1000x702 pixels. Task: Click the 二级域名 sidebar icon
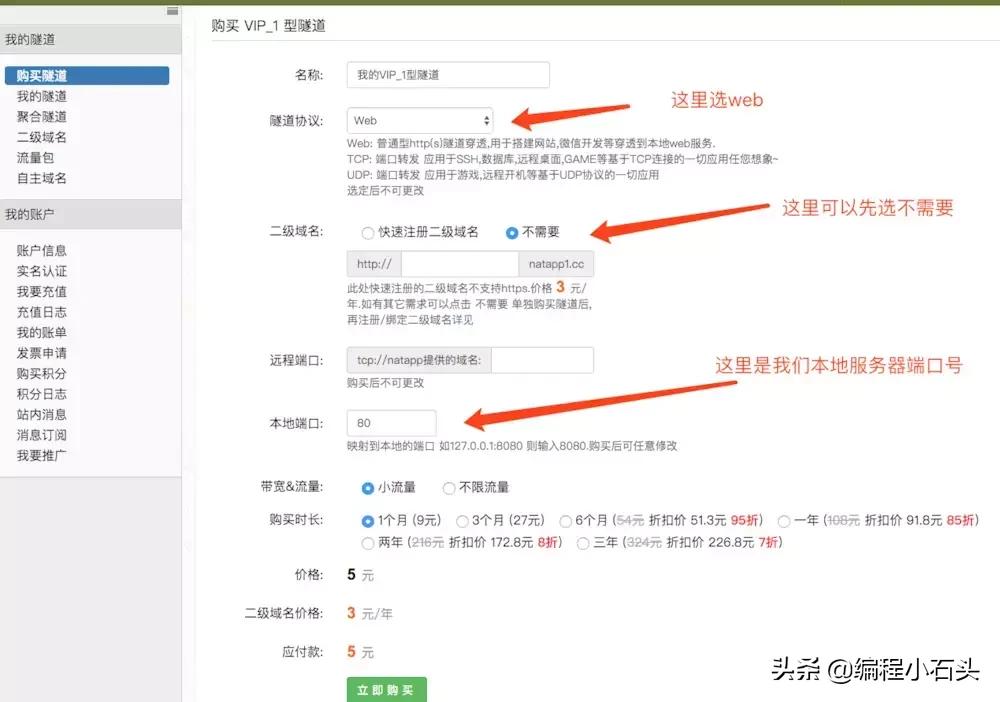[42, 137]
